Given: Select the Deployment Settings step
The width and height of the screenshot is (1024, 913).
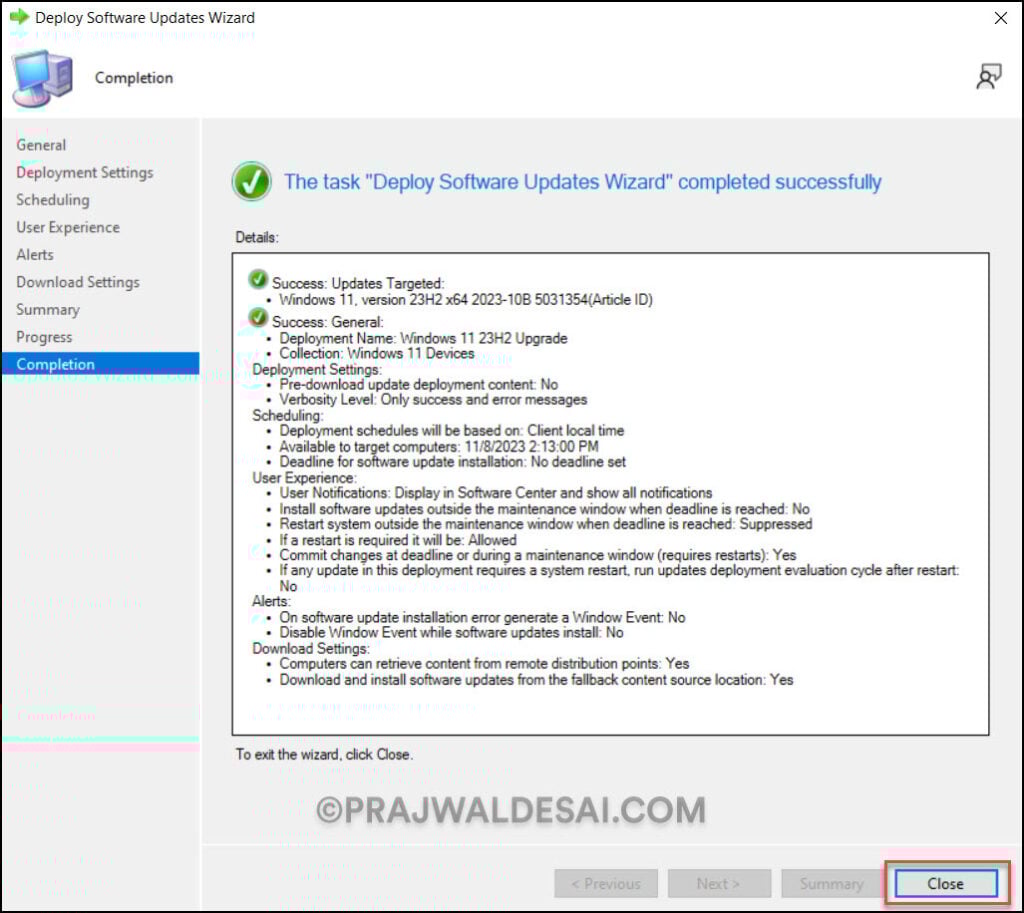Looking at the screenshot, I should 85,172.
